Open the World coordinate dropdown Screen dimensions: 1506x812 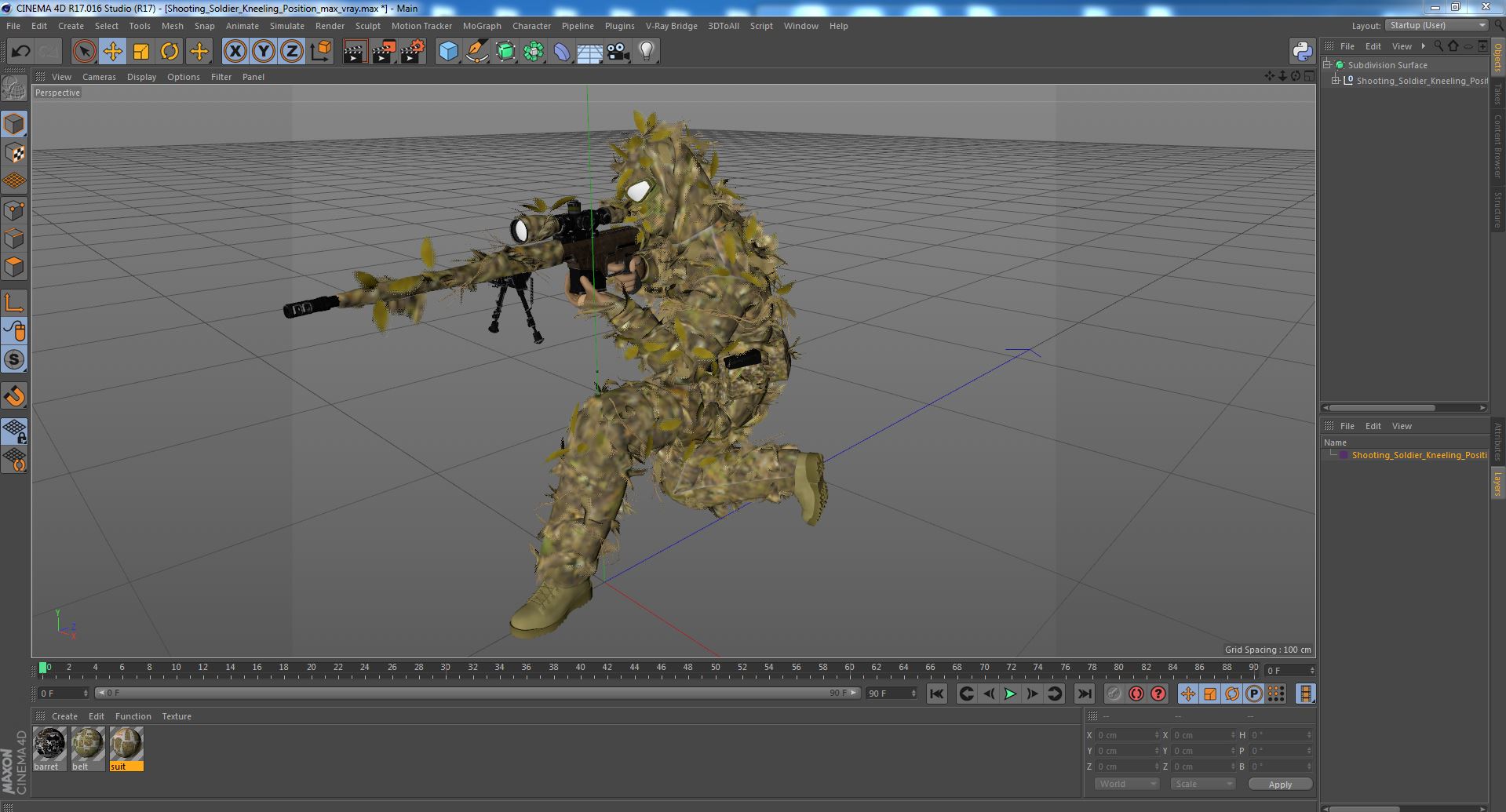(1127, 784)
